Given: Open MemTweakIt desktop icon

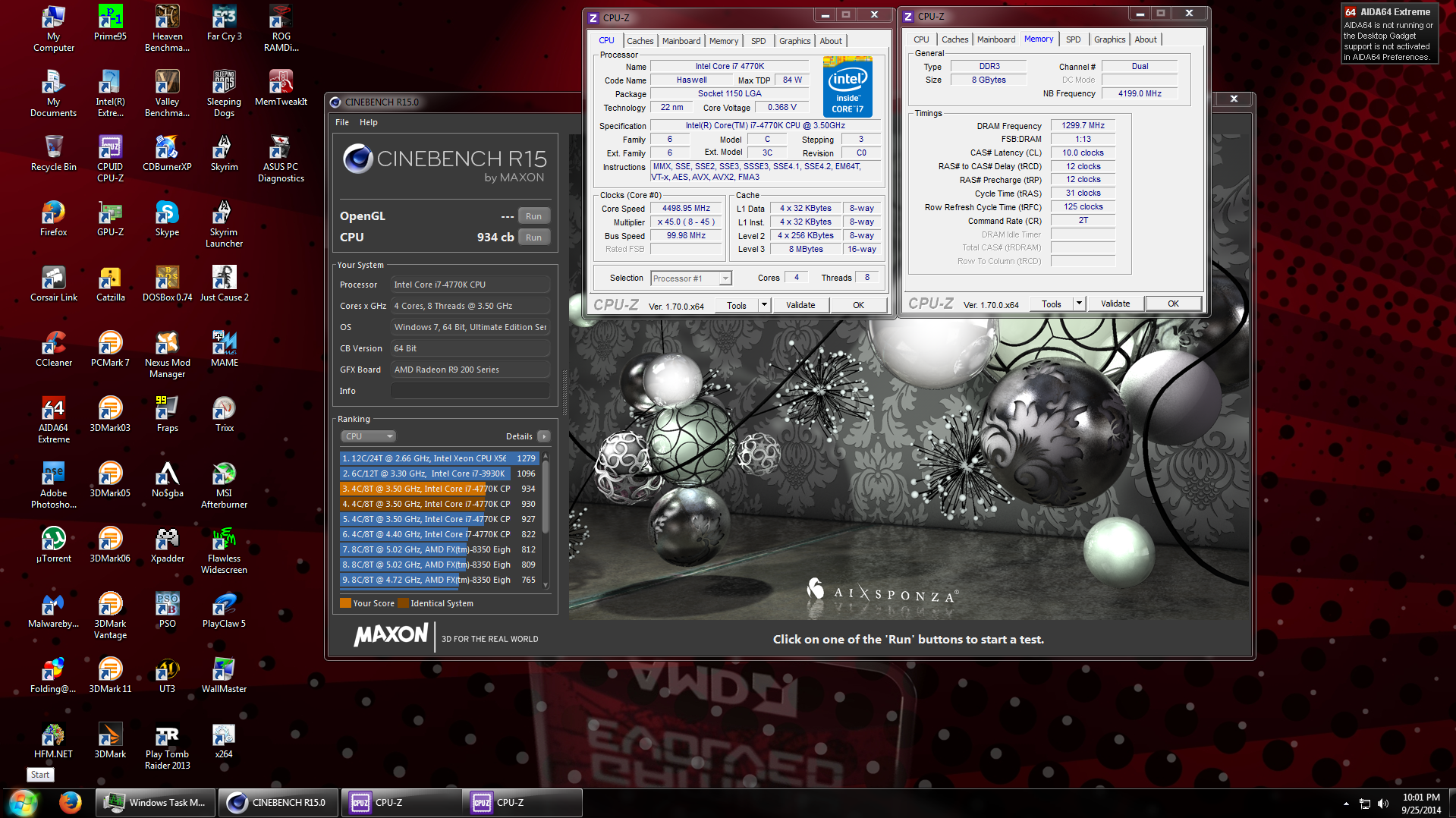Looking at the screenshot, I should (x=281, y=88).
